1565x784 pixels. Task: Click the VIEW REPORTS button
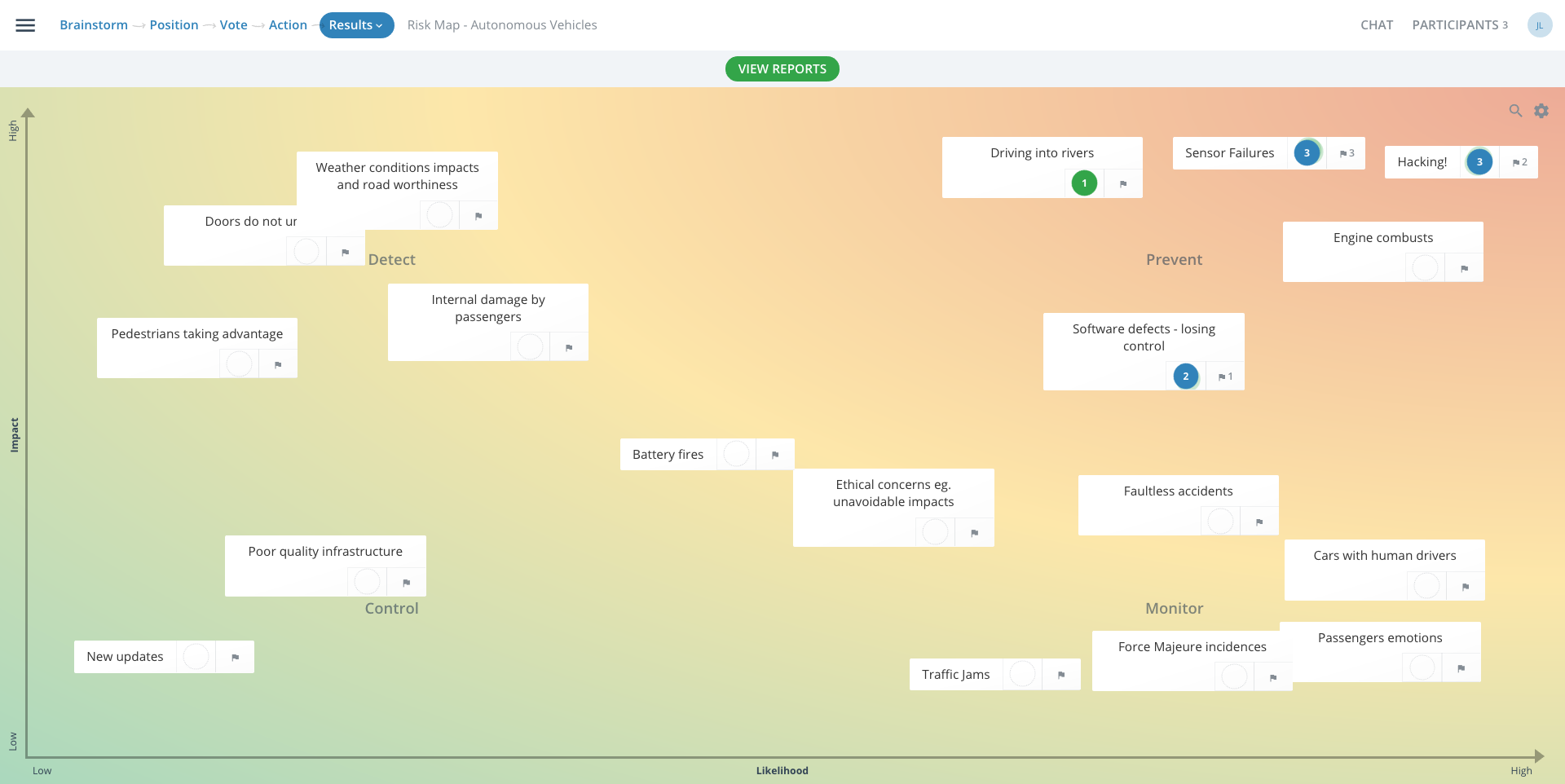point(782,68)
